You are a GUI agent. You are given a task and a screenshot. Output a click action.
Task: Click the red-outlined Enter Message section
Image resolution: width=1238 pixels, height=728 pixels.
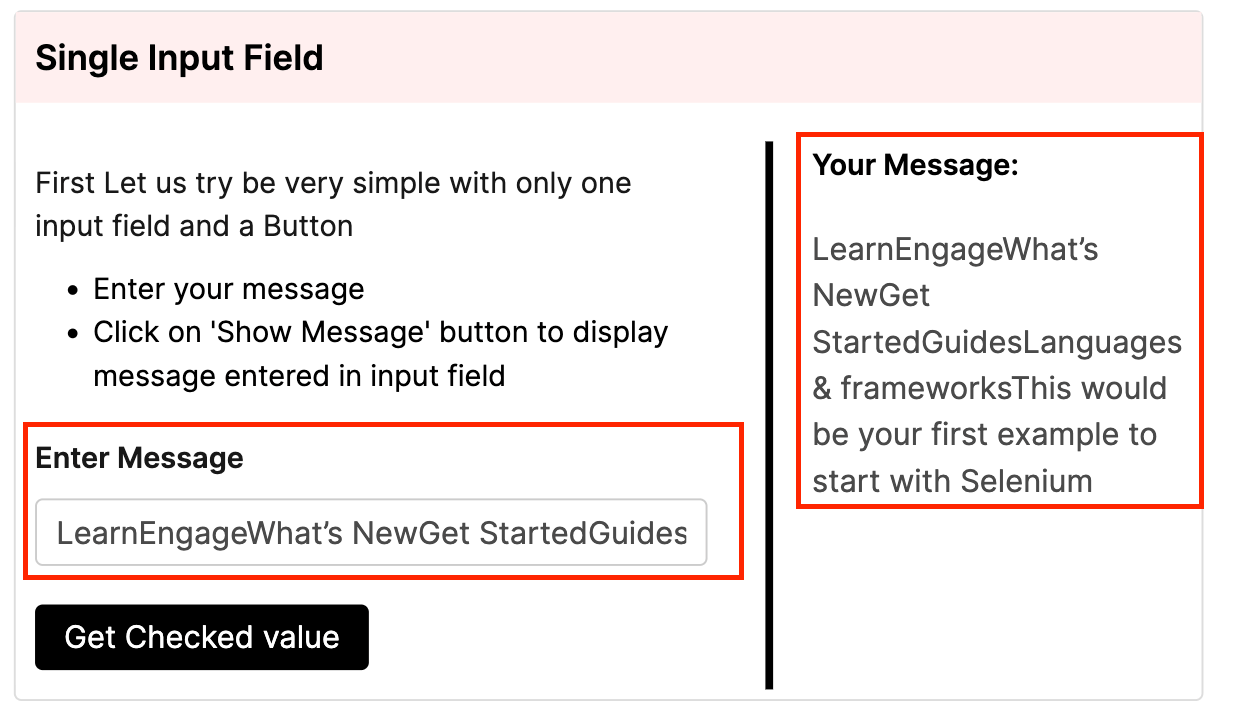coord(388,500)
